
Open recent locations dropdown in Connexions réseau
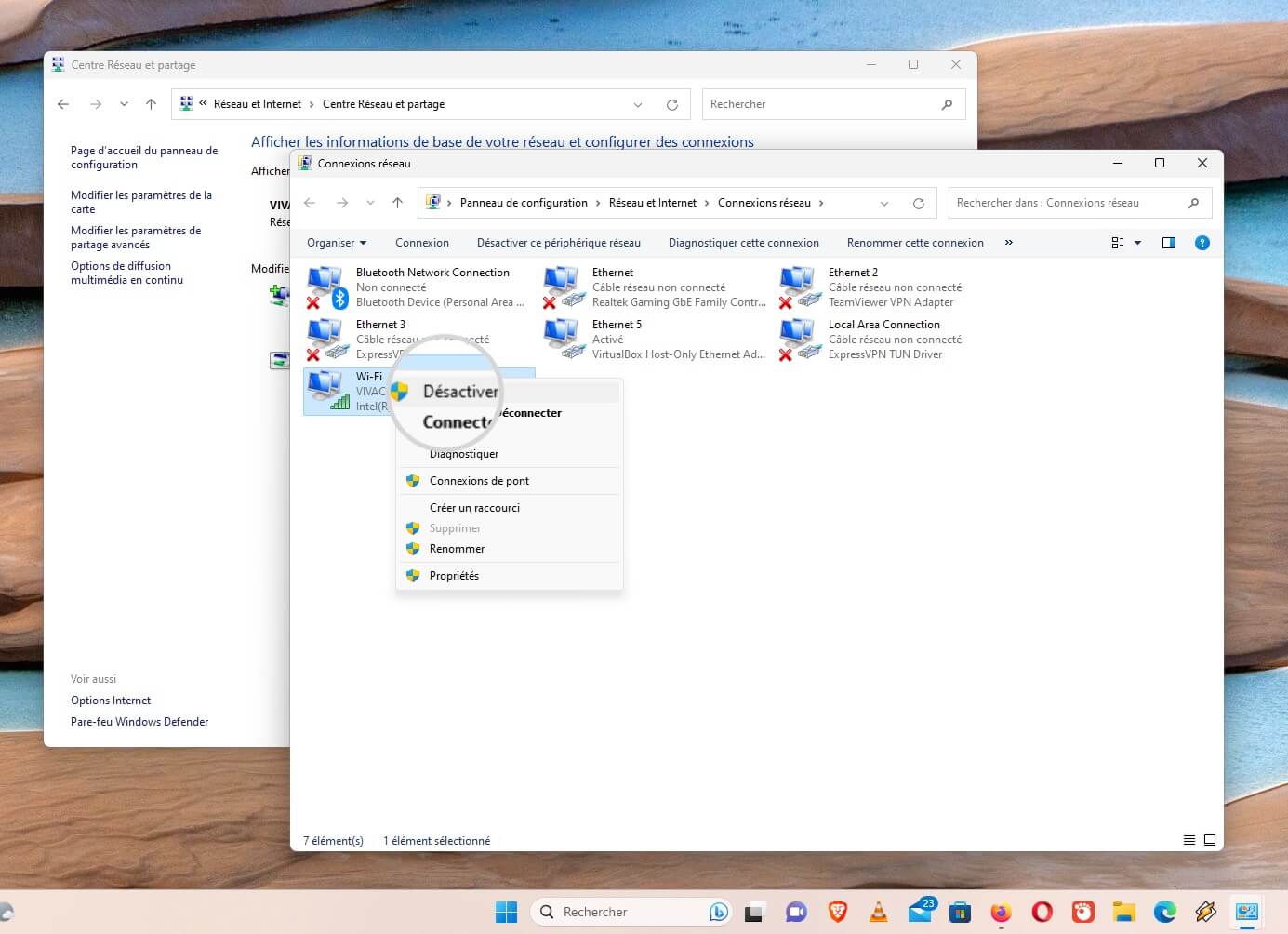(x=370, y=203)
